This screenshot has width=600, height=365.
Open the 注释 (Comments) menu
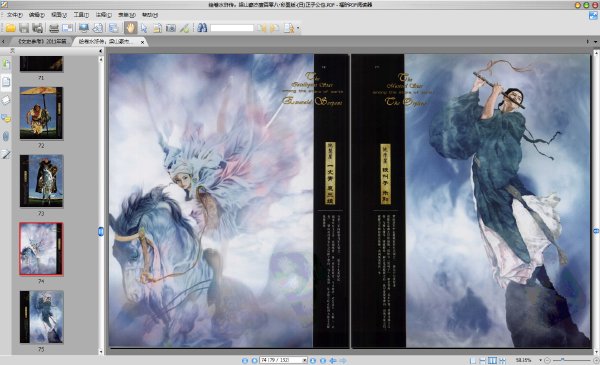103,15
